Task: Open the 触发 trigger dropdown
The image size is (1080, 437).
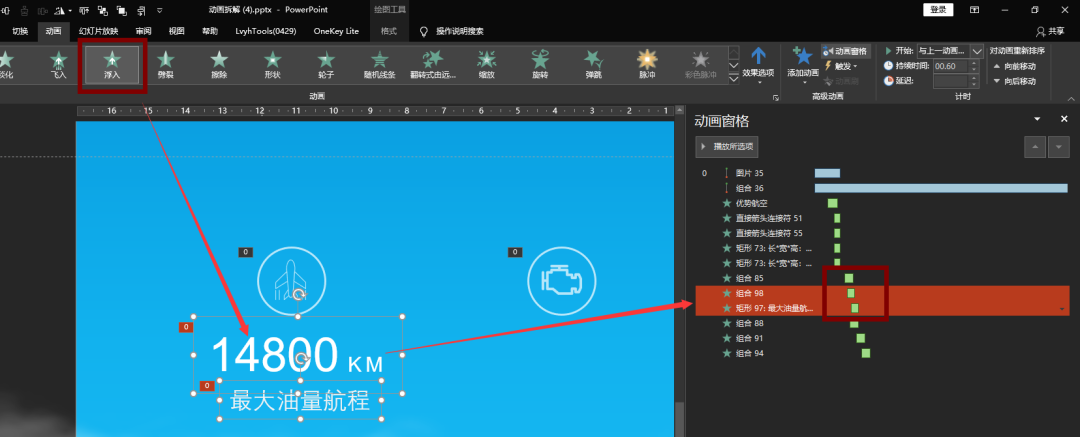Action: [x=841, y=66]
